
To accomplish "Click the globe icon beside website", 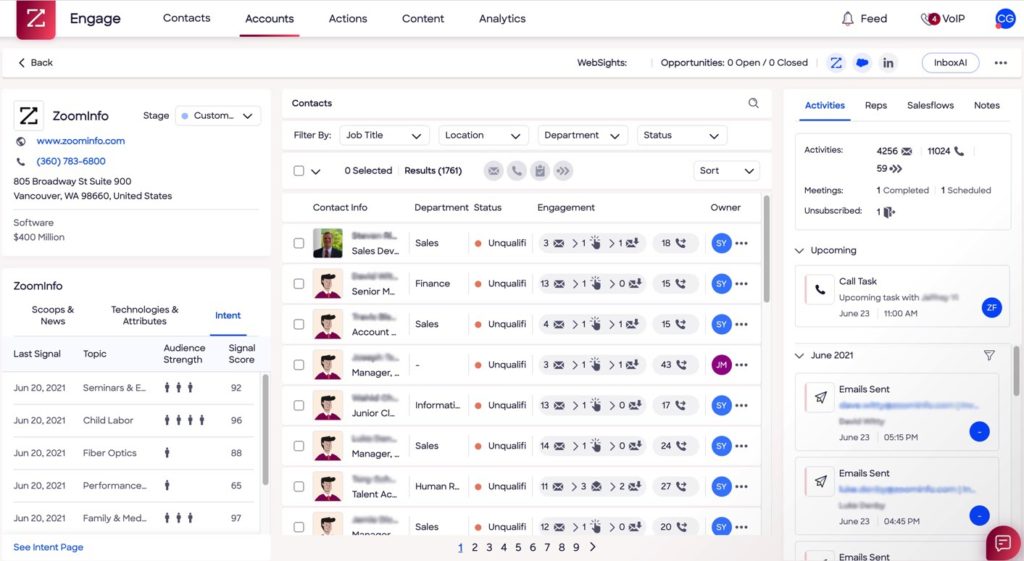I will point(21,141).
